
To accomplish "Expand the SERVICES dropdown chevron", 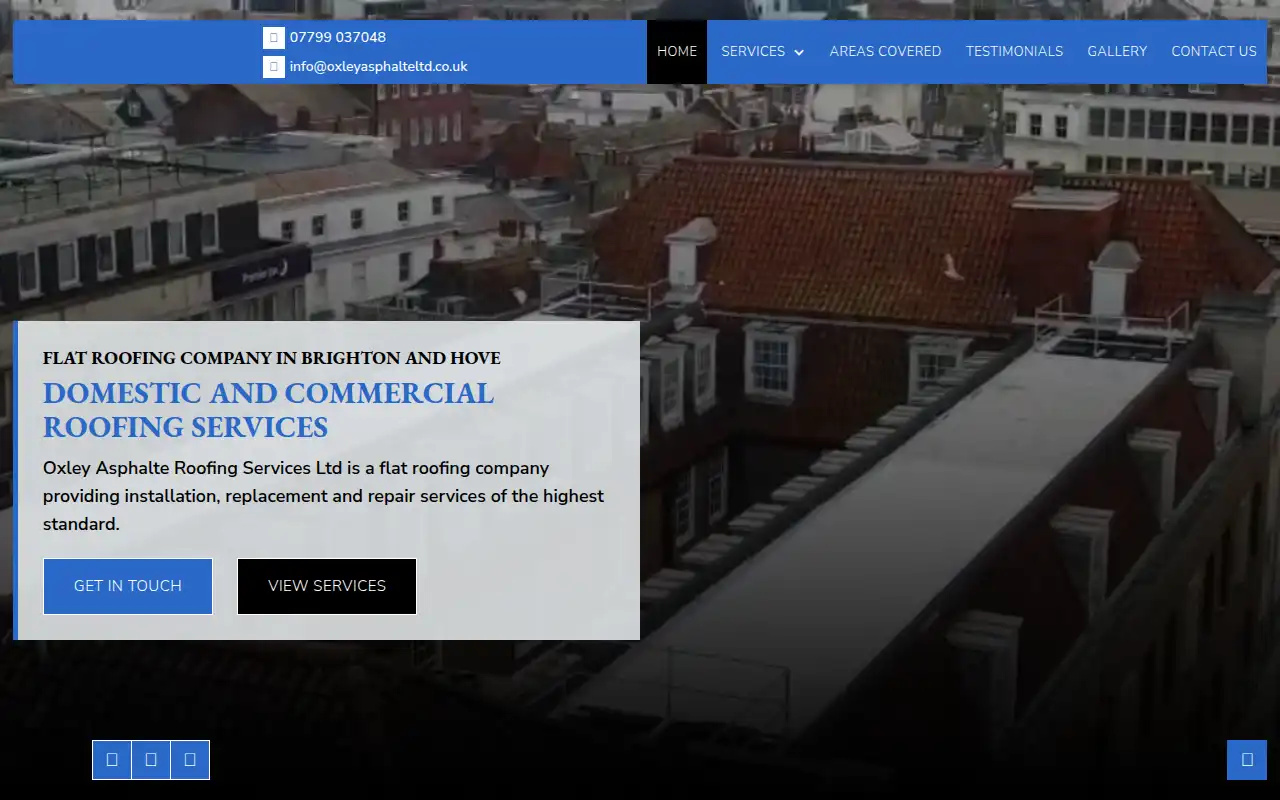I will click(799, 52).
